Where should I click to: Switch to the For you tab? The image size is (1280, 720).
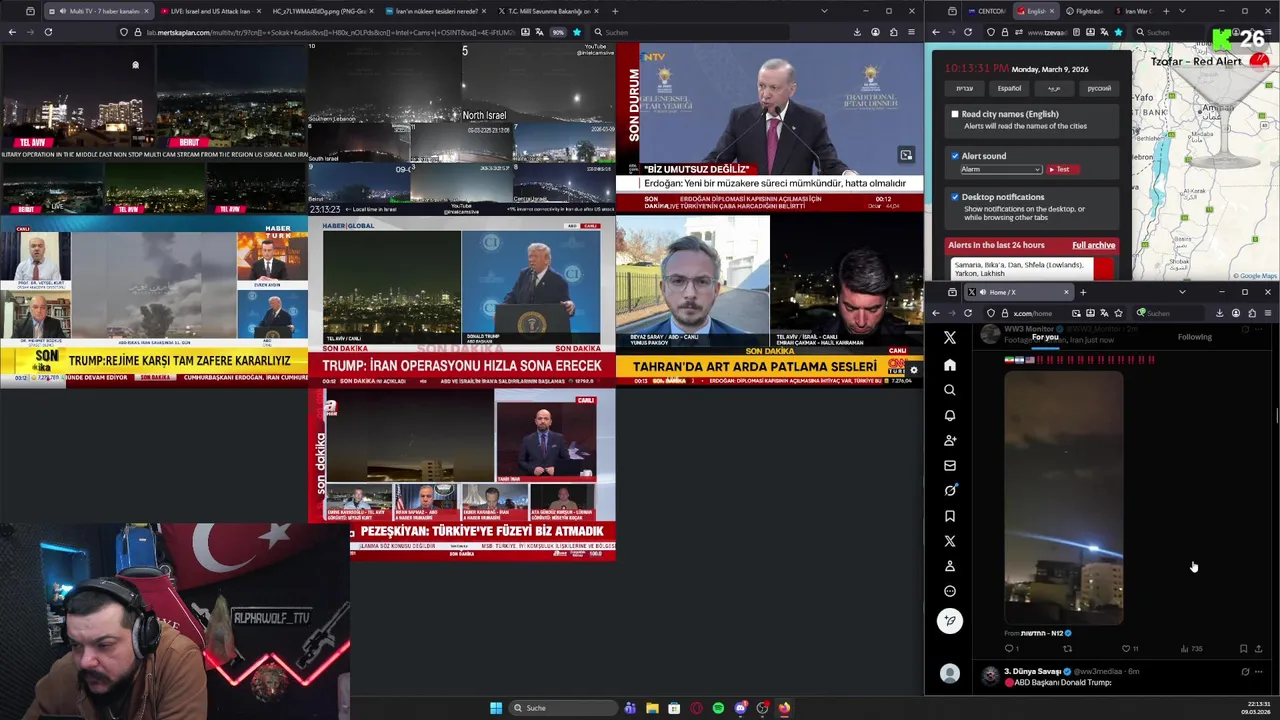(x=1045, y=337)
